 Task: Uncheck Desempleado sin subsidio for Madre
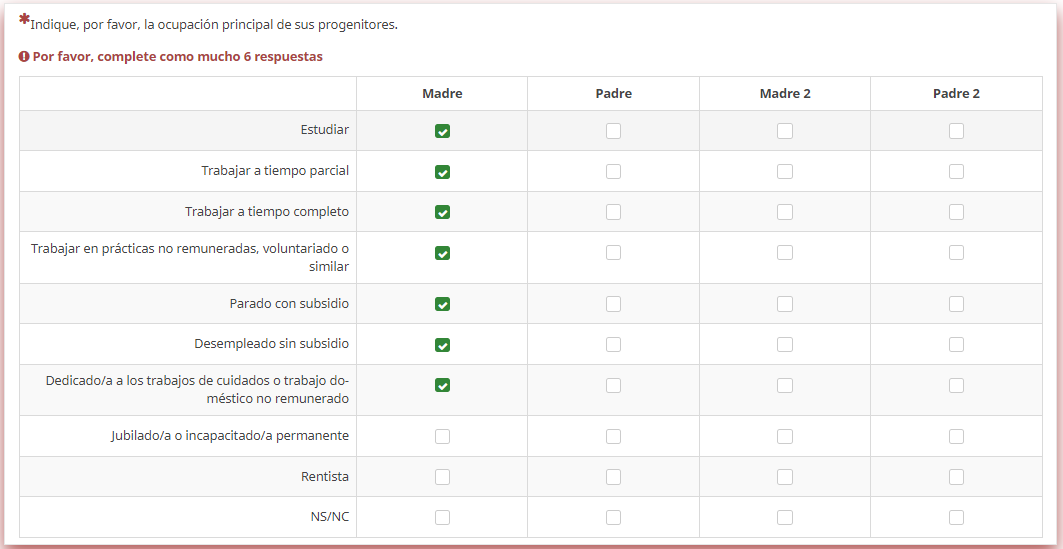[x=442, y=344]
